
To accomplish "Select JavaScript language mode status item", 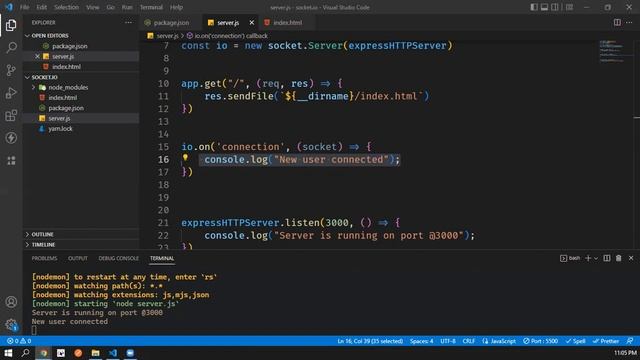I will click(499, 341).
